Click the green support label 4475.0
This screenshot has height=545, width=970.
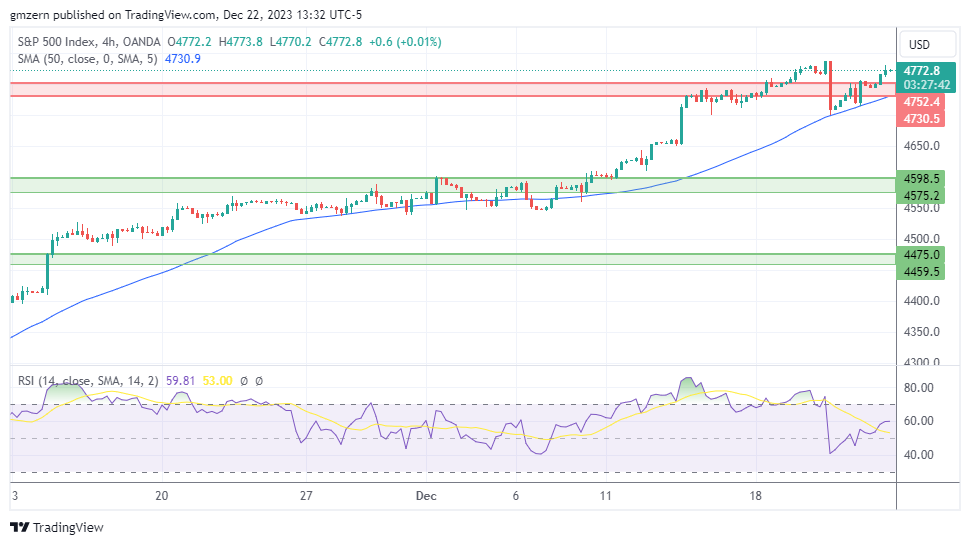tap(921, 255)
